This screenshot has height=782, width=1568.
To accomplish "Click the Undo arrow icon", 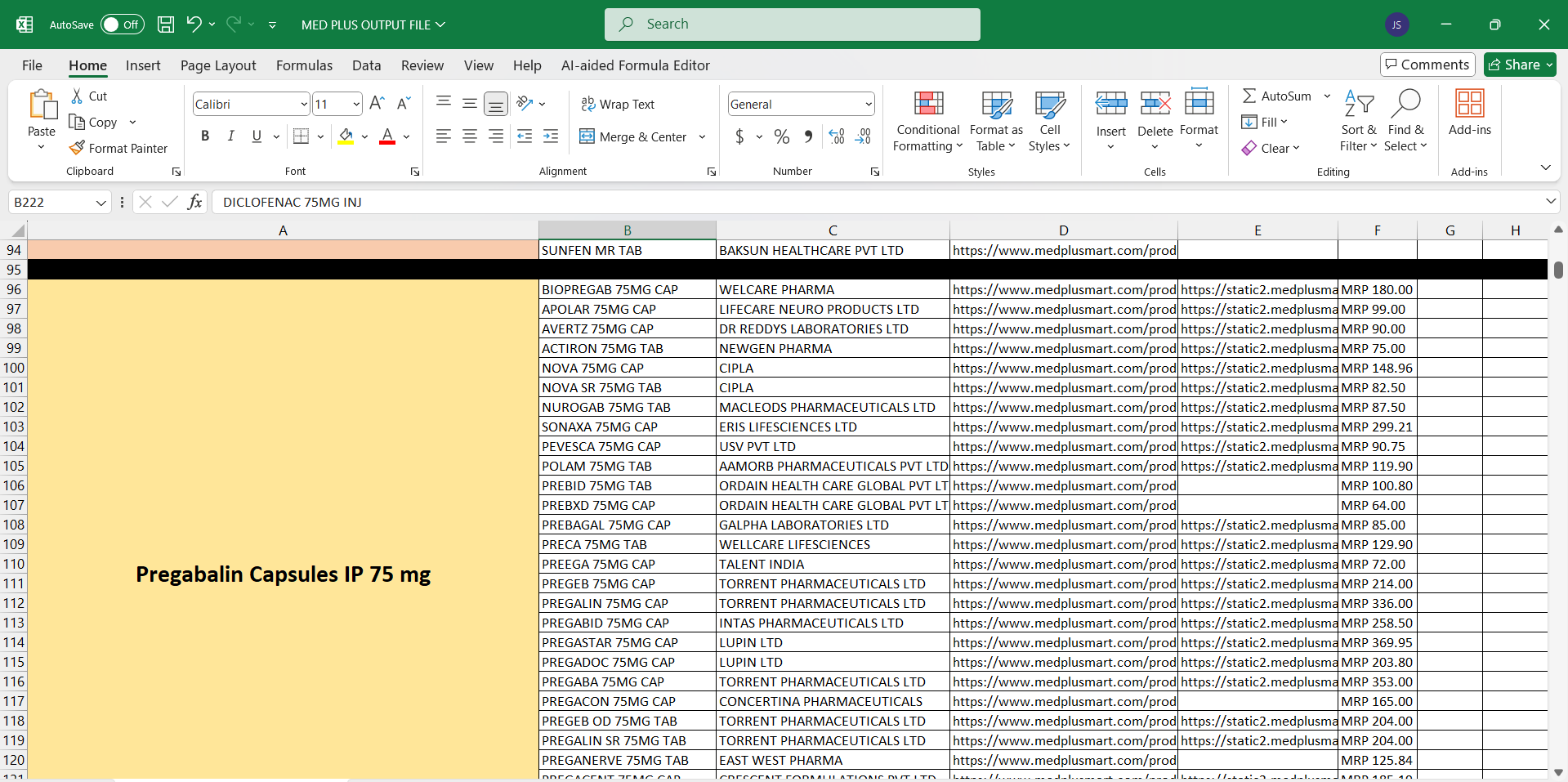I will click(x=194, y=24).
